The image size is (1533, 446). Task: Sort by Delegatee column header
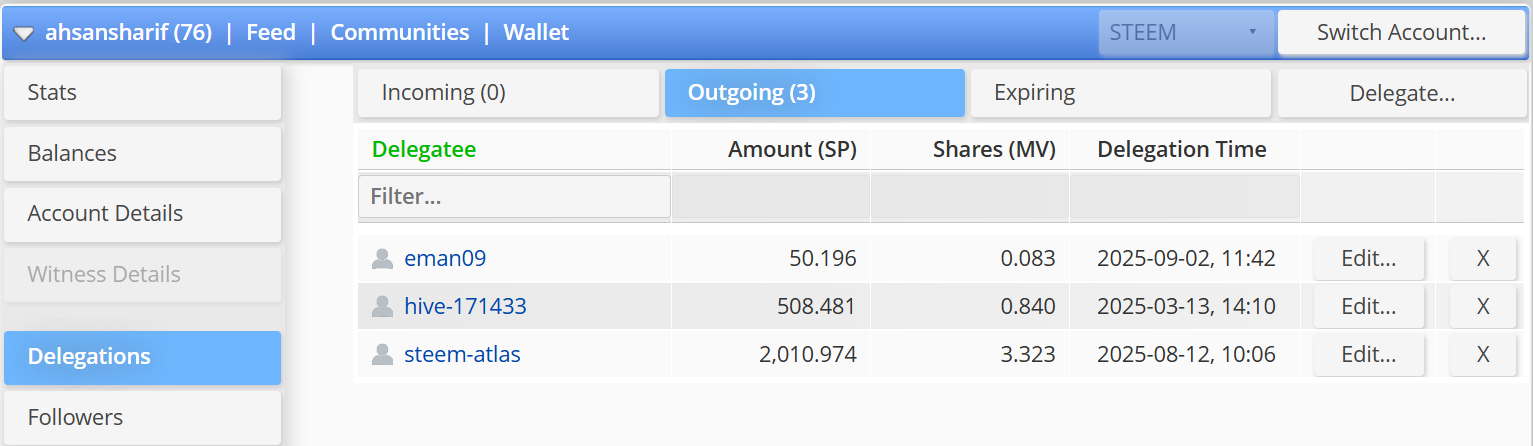pos(424,149)
